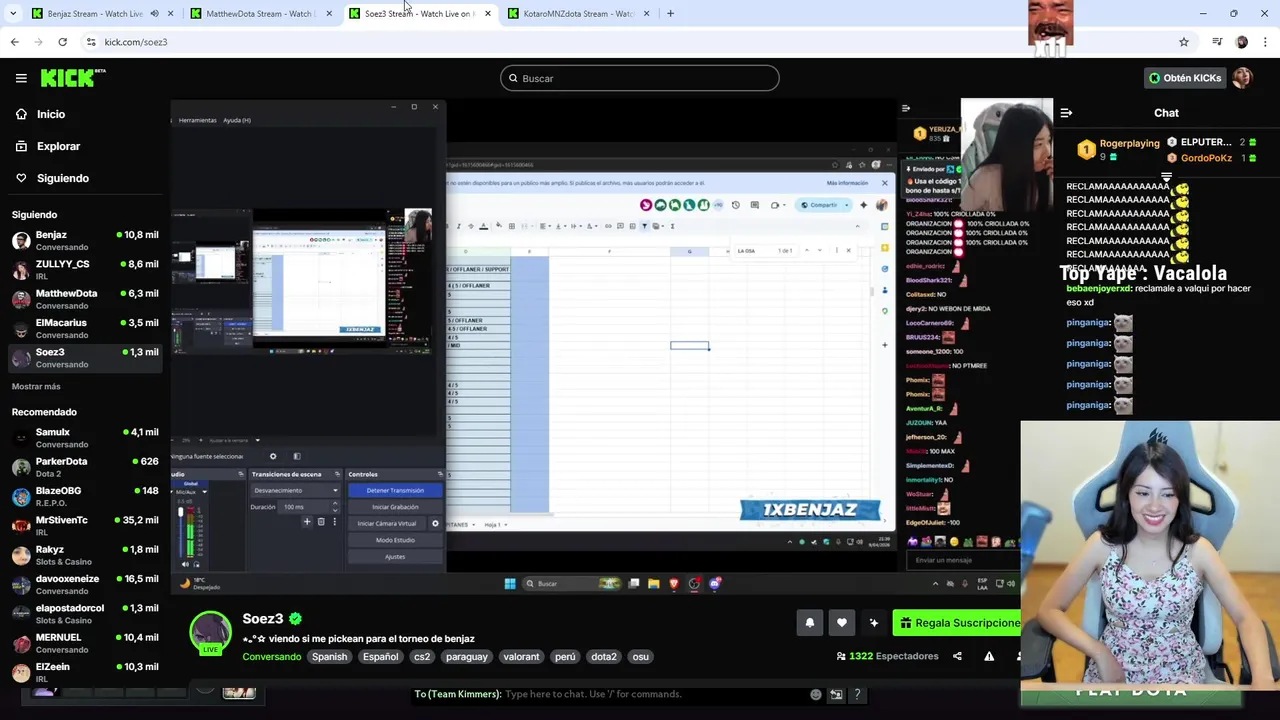The height and width of the screenshot is (720, 1280).
Task: Expand Mostrar más in Siguiendo list
Action: coord(36,386)
